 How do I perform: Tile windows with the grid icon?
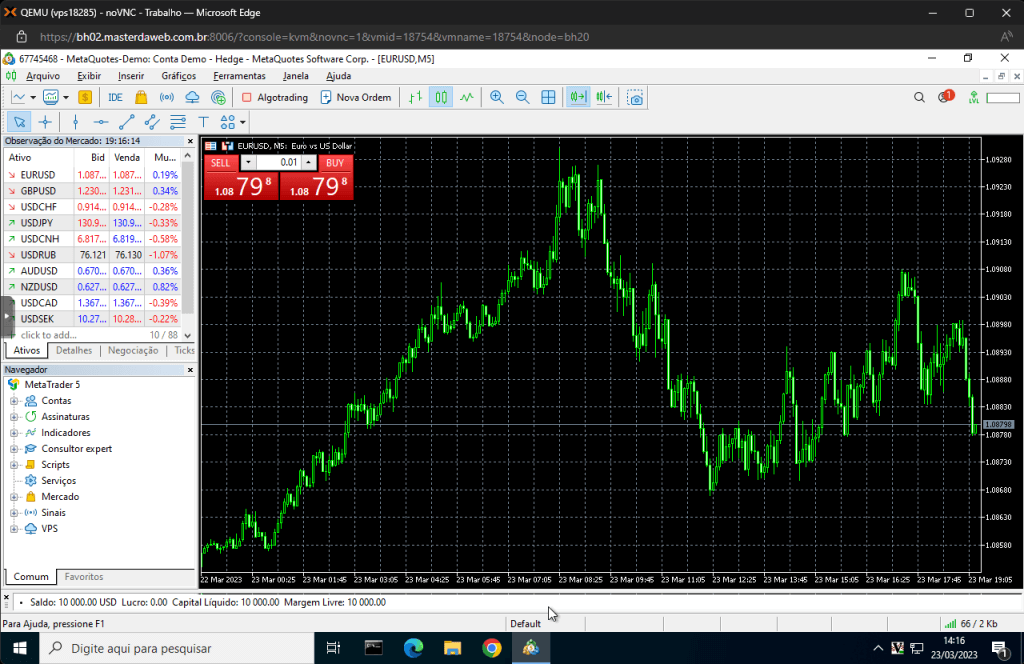[549, 97]
